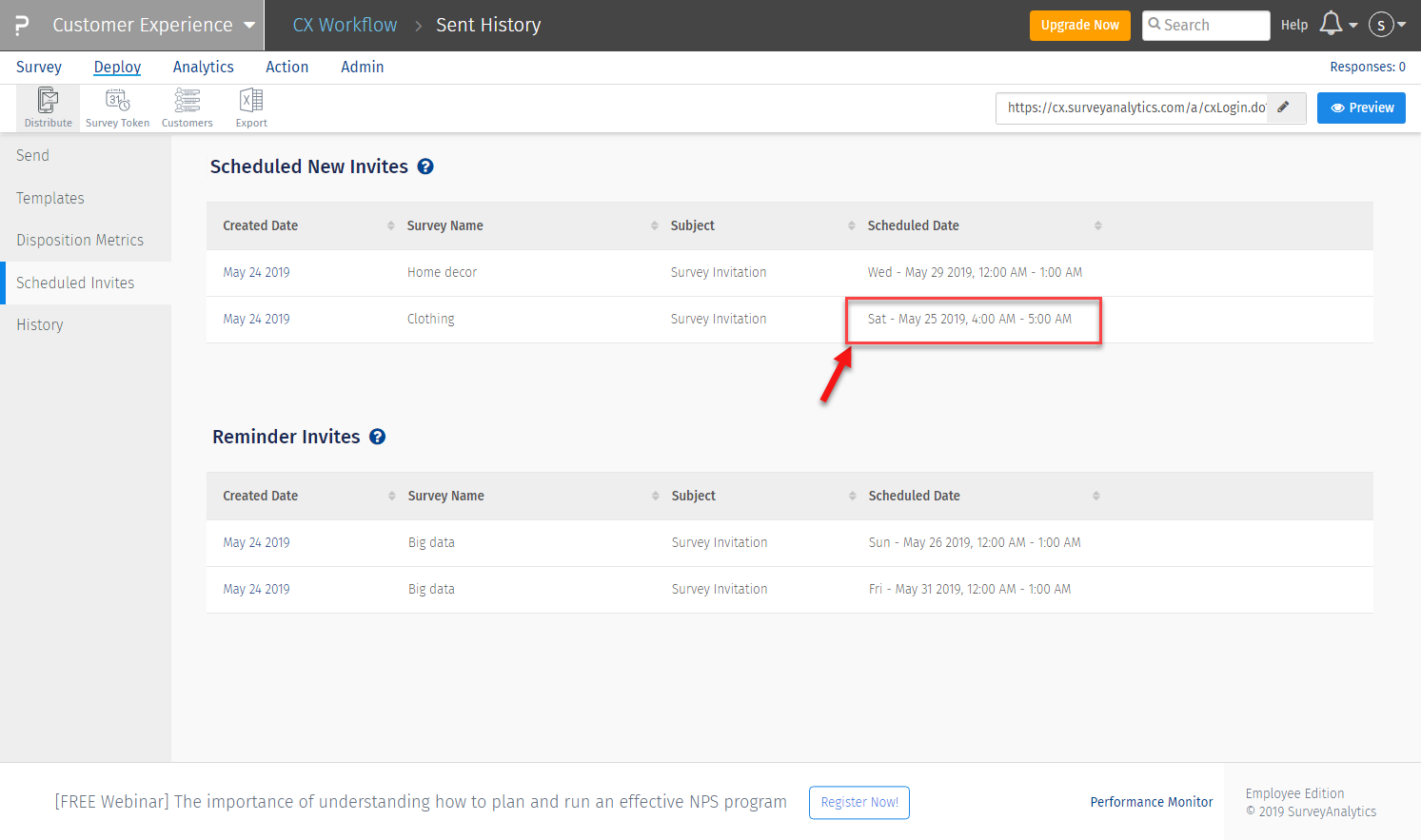Sort Reminder Invites by Subject
The width and height of the screenshot is (1421, 840).
click(852, 496)
